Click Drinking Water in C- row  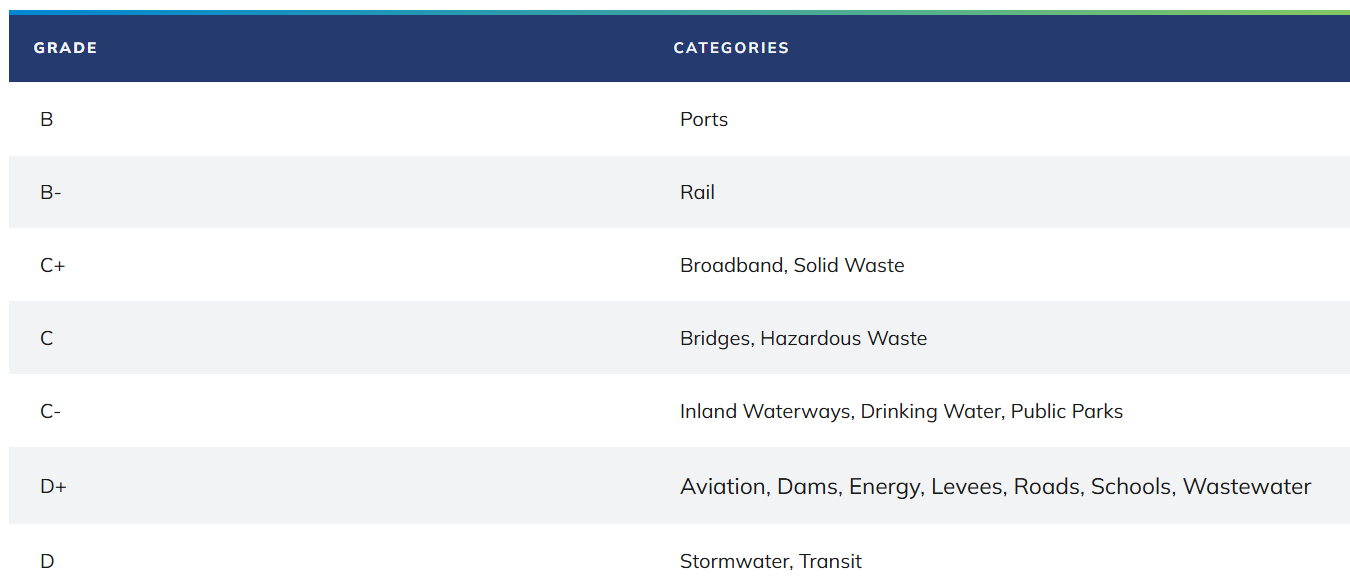coord(930,411)
